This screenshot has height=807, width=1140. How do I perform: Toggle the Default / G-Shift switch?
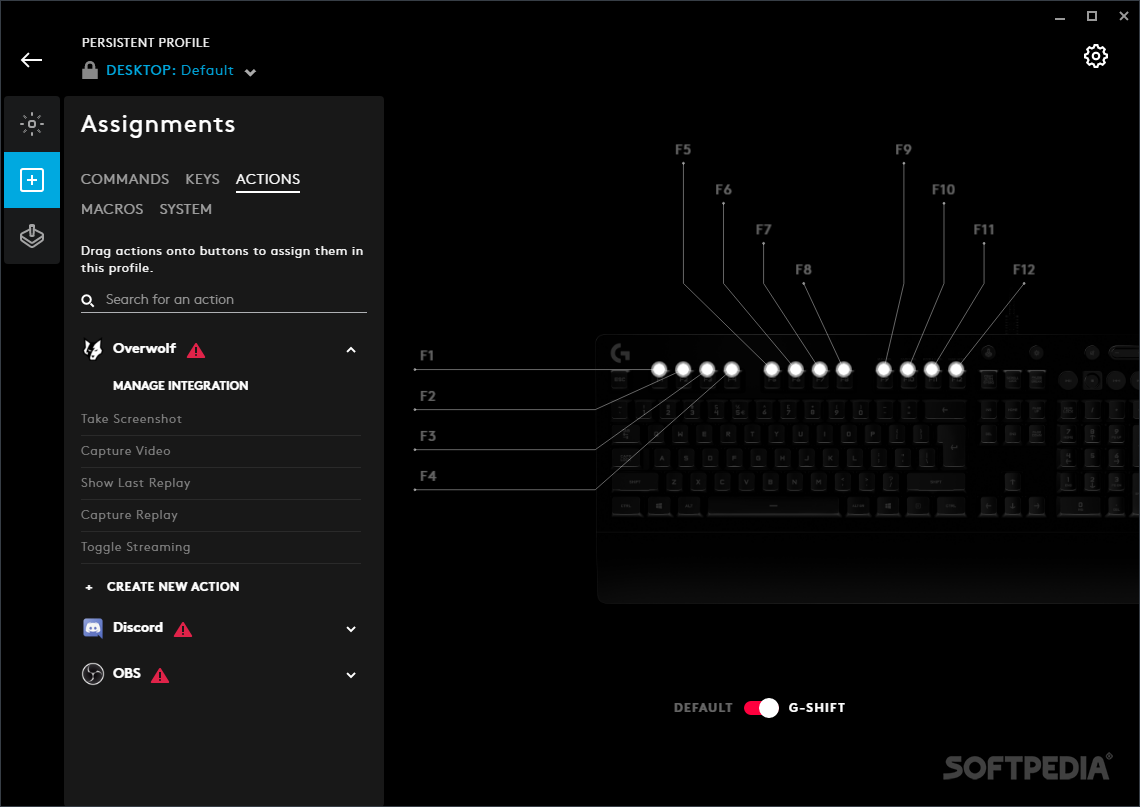point(761,707)
